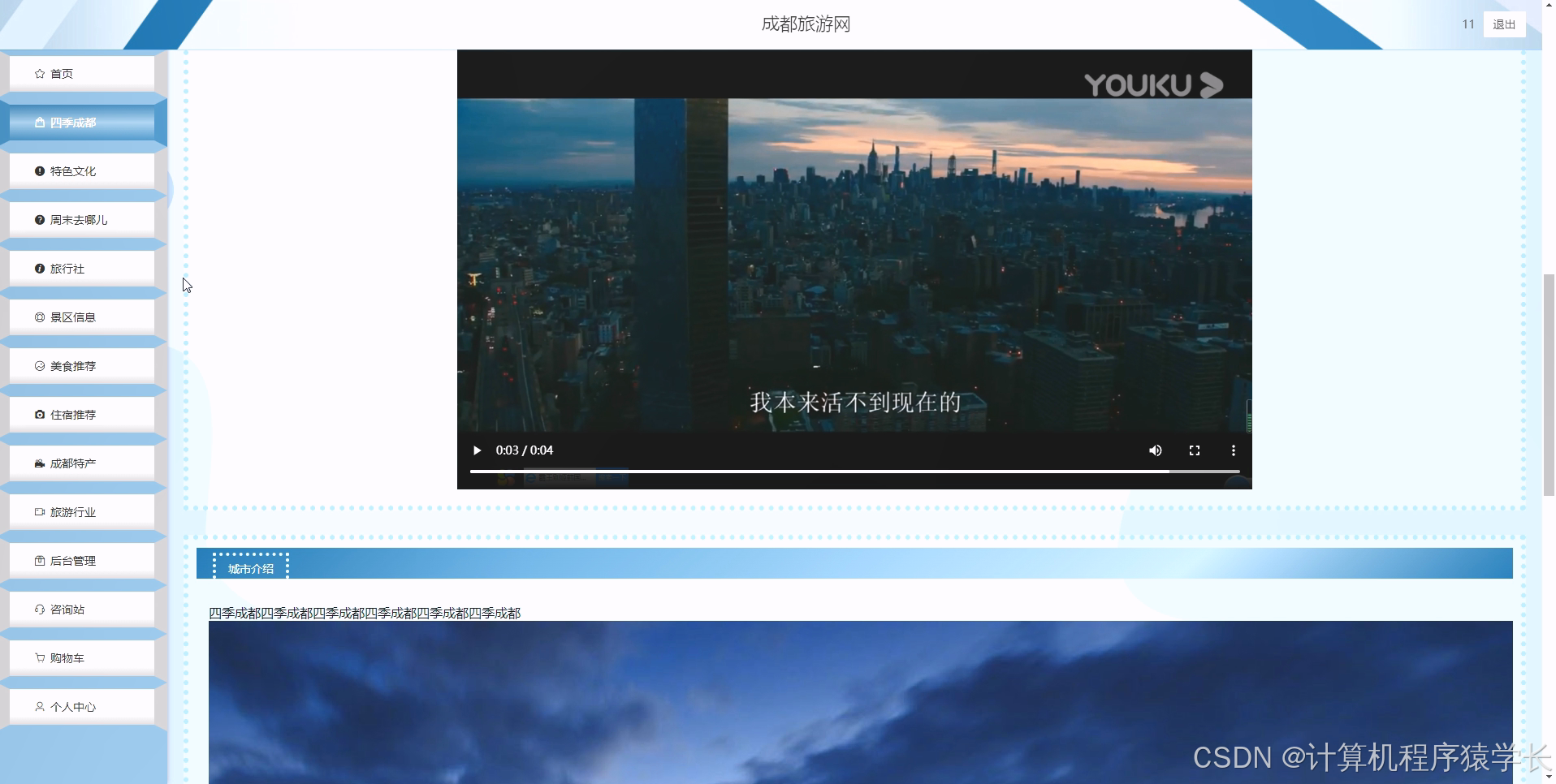Click the video time display 0:03 / 0:04
Viewport: 1556px width, 784px height.
(525, 450)
